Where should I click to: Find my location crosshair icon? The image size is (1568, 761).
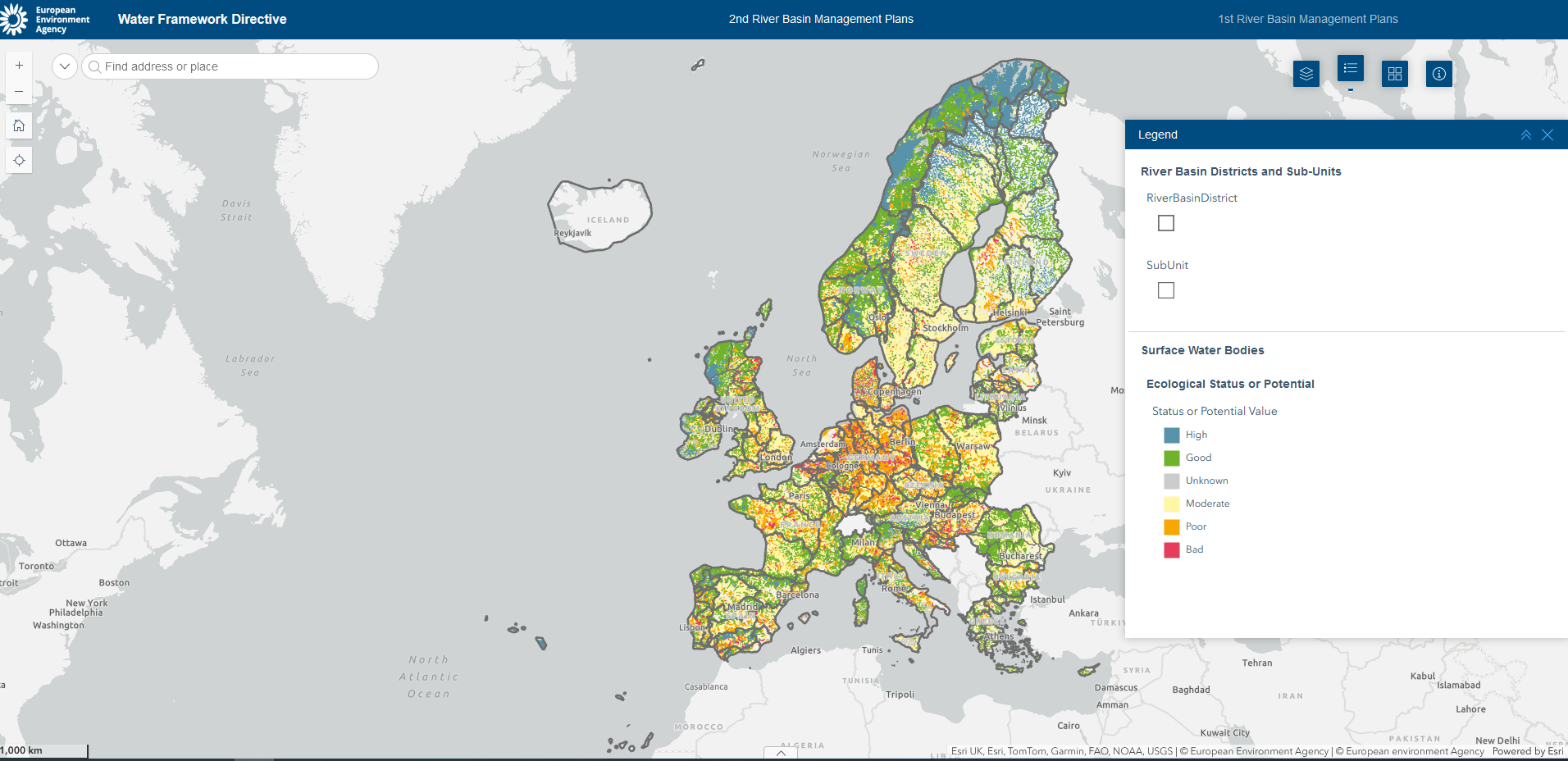coord(19,160)
